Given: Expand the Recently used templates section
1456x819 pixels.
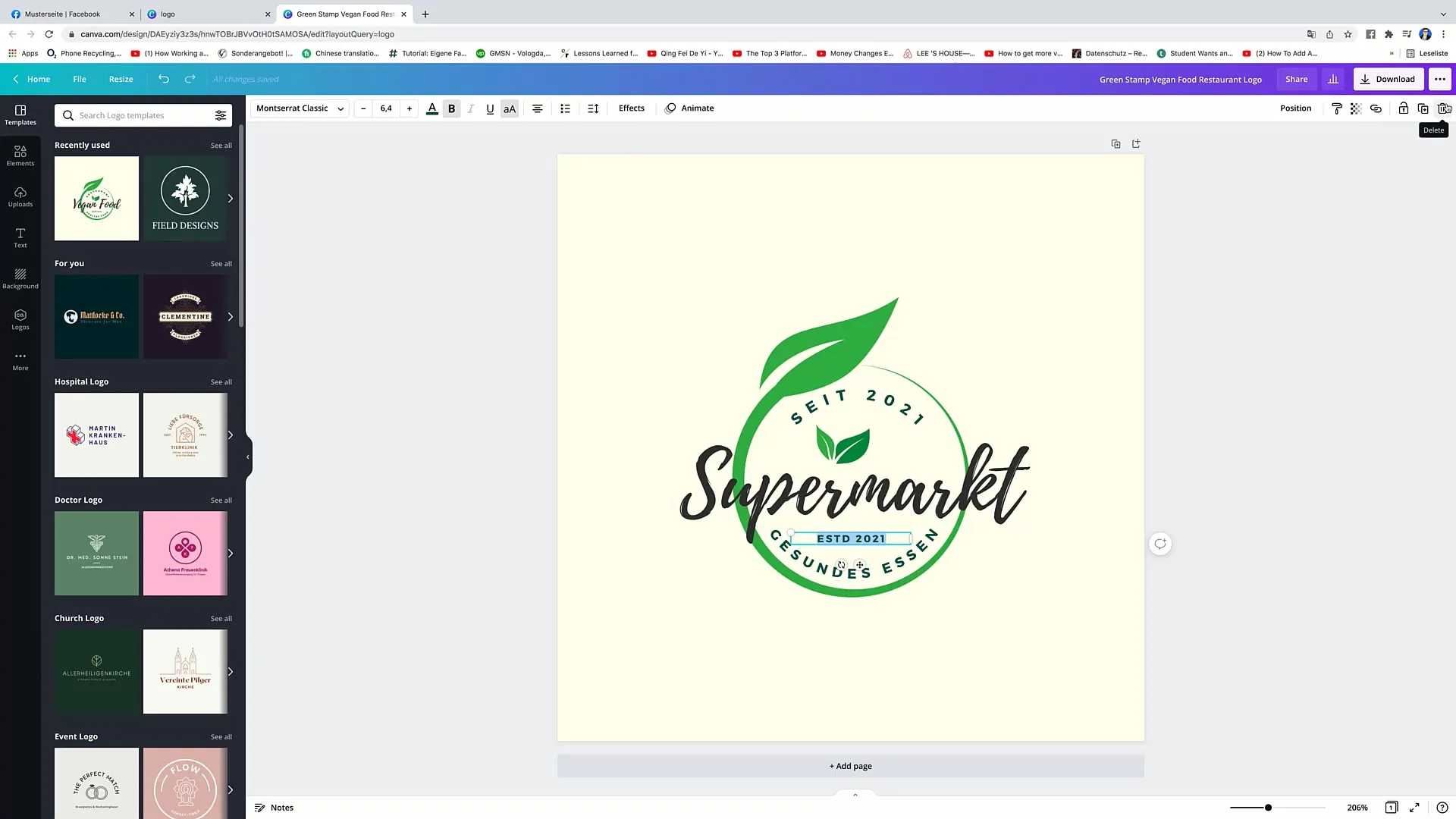Looking at the screenshot, I should pyautogui.click(x=222, y=145).
